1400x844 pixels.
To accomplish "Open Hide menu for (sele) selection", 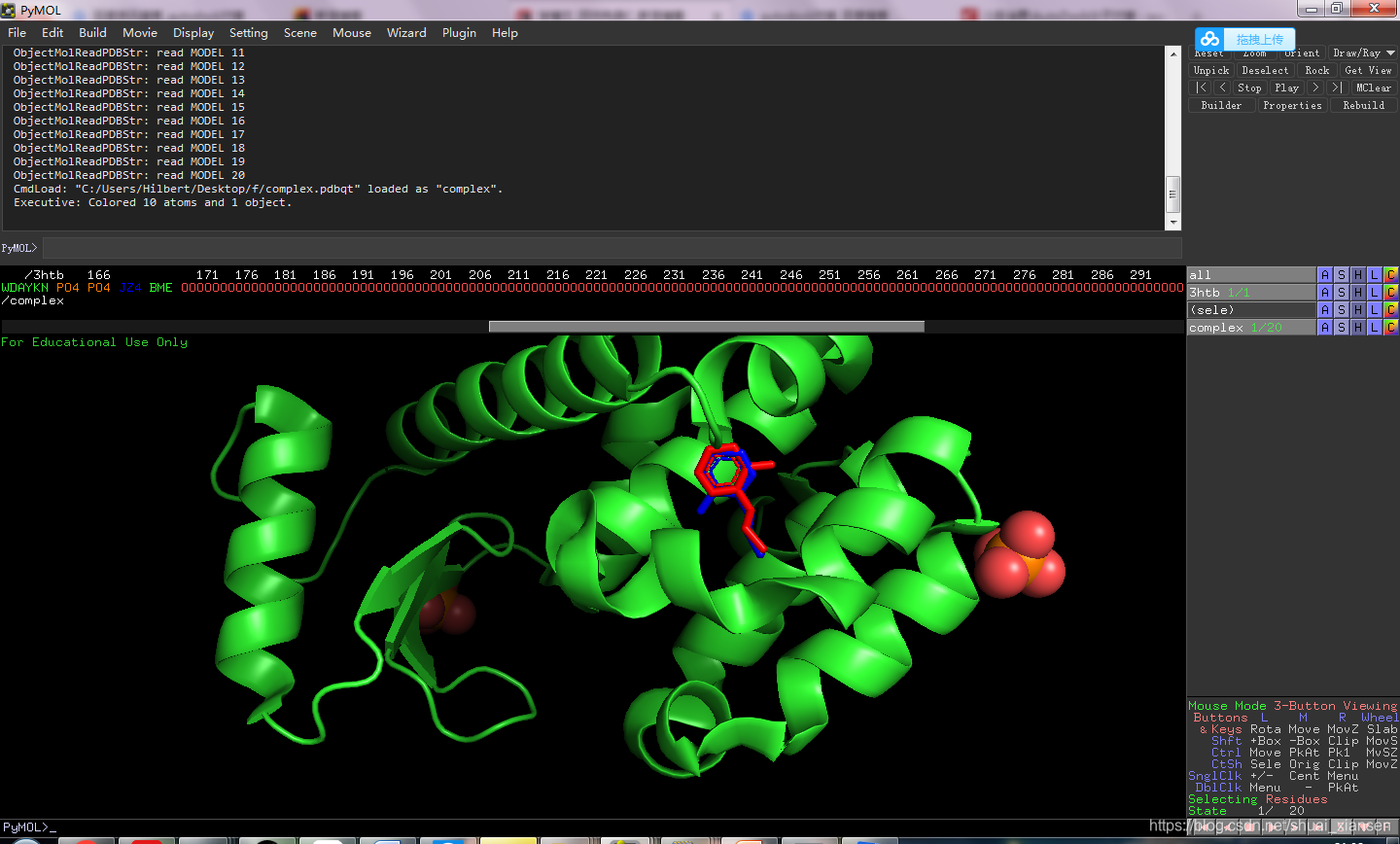I will pyautogui.click(x=1357, y=310).
